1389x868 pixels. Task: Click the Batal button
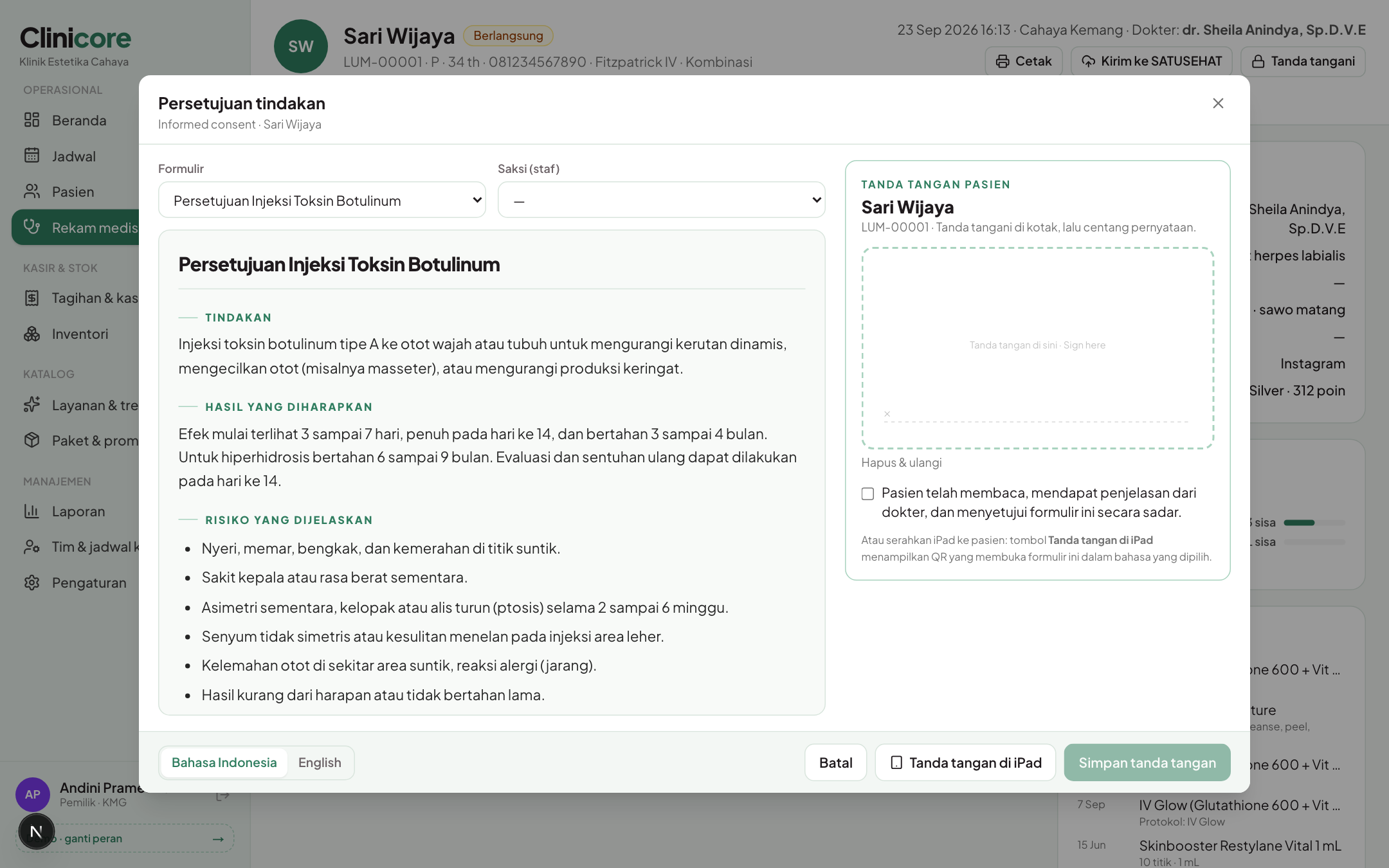click(835, 763)
